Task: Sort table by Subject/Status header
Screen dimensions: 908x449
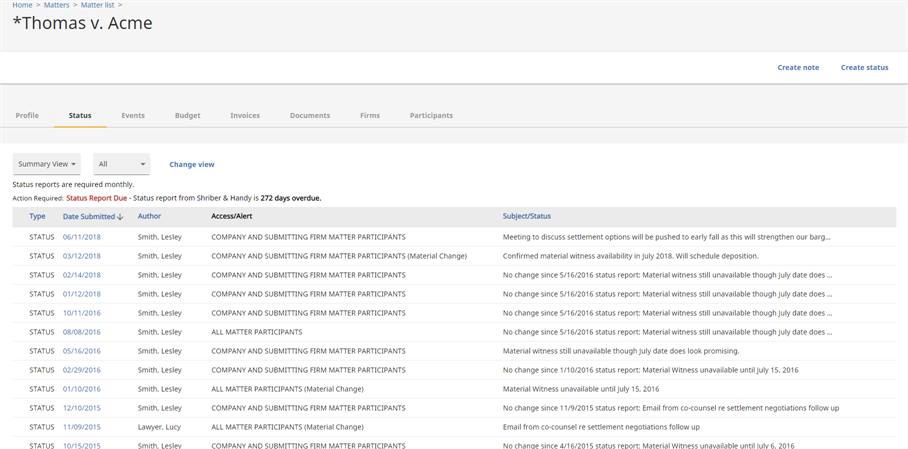Action: click(x=526, y=216)
